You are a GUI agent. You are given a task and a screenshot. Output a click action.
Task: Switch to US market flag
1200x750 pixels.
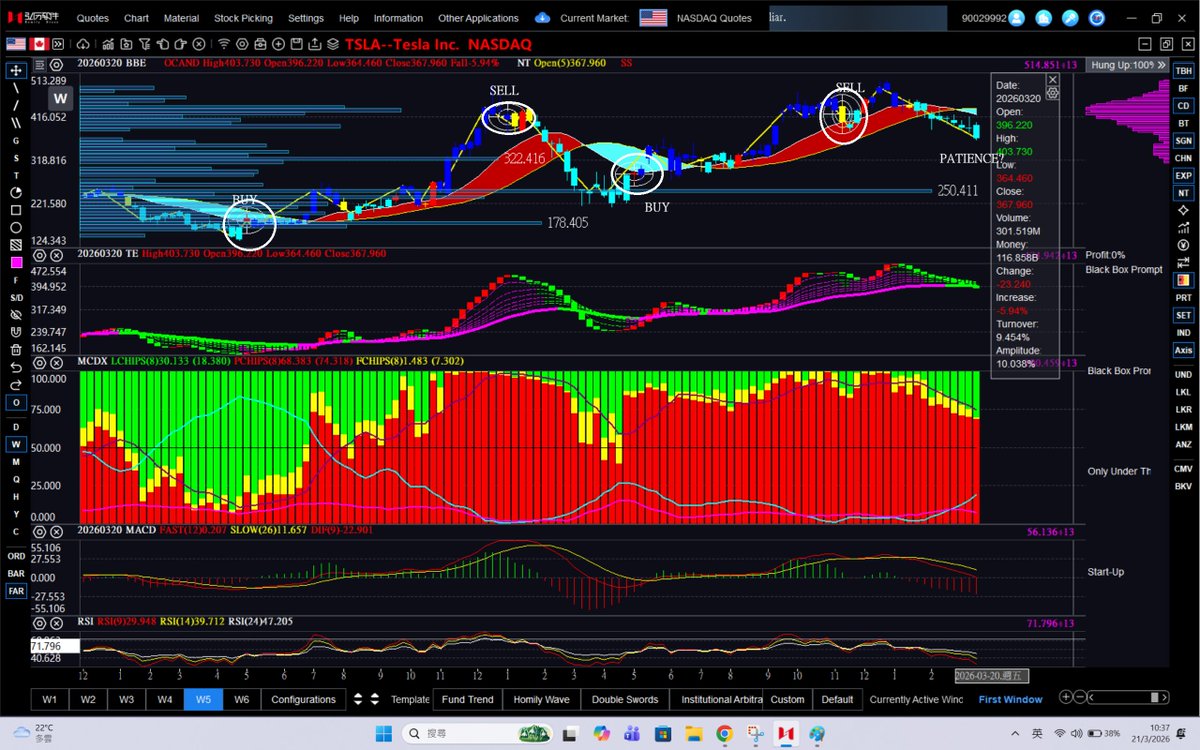click(16, 44)
